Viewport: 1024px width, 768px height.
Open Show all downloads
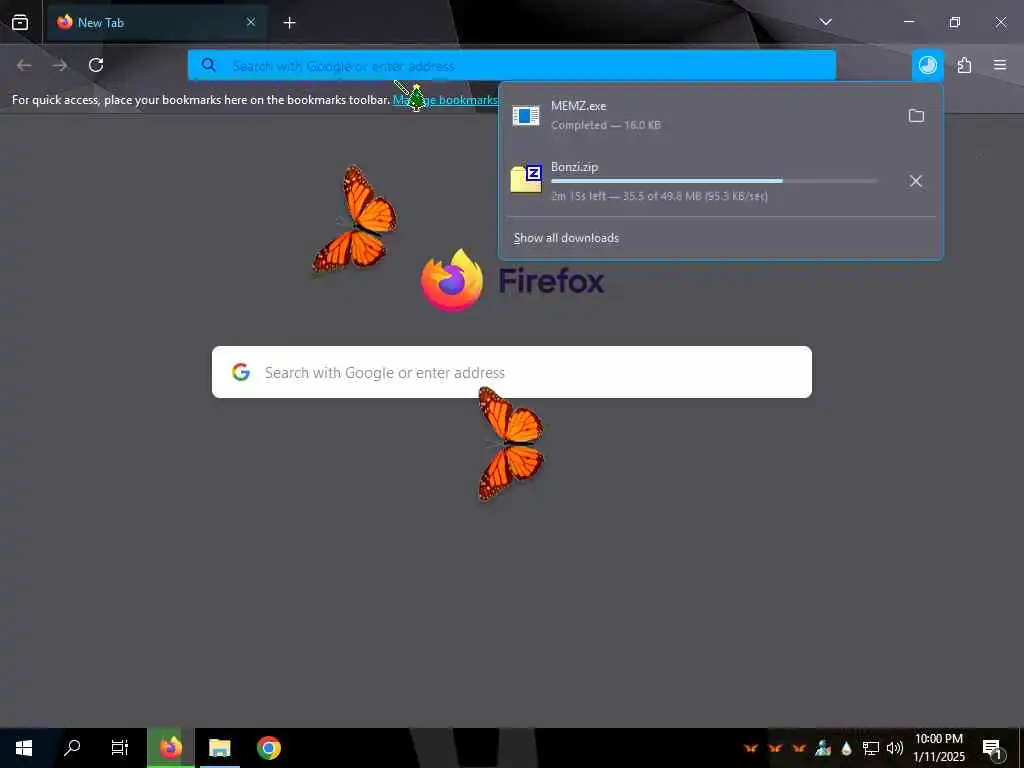[566, 238]
